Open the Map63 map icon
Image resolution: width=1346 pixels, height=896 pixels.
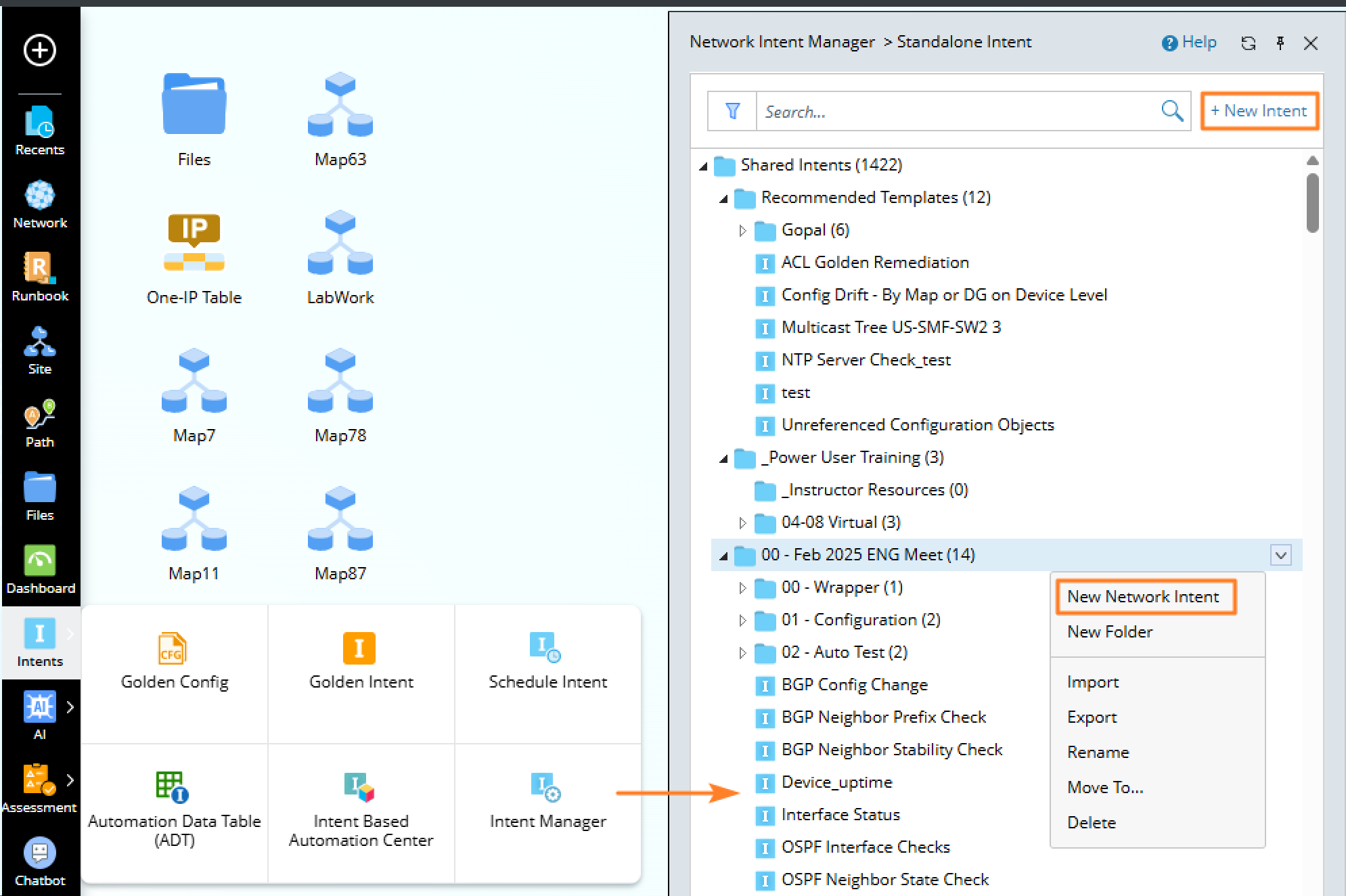[x=340, y=120]
